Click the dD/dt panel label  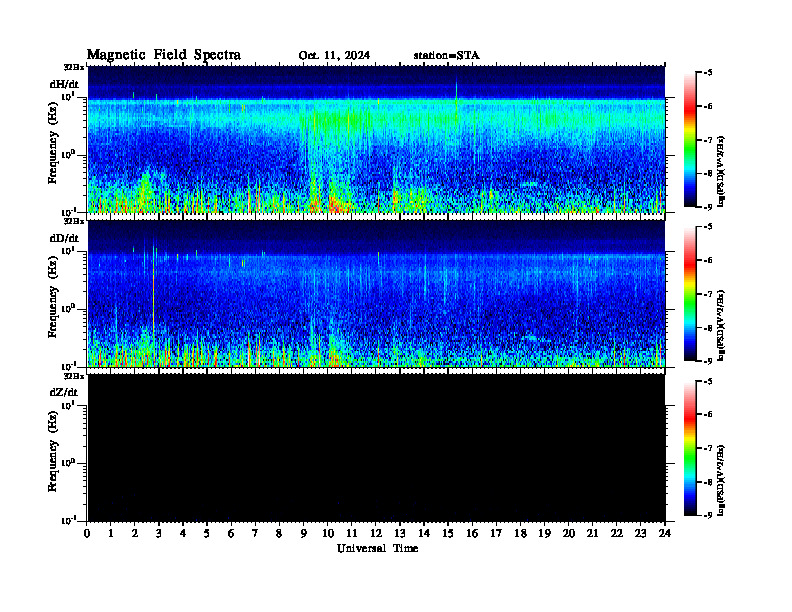[64, 238]
